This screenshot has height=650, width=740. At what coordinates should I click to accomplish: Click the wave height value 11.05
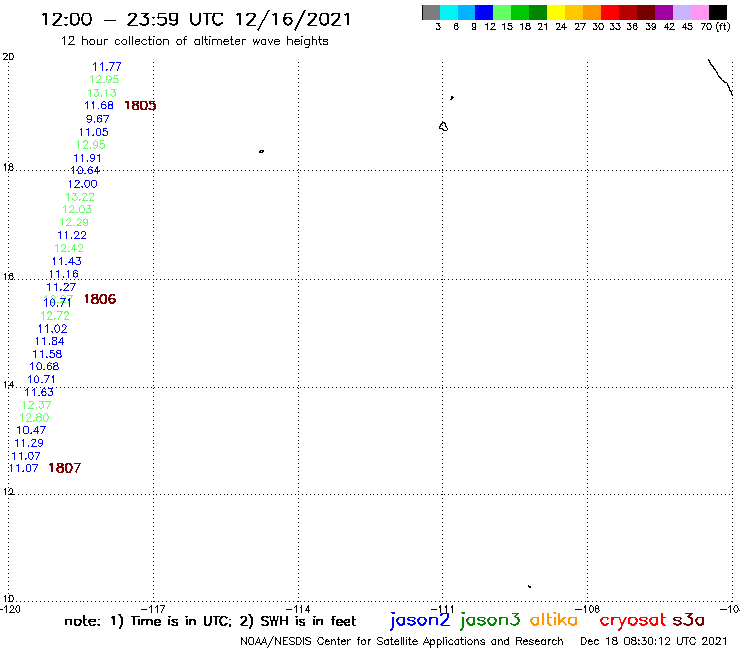tap(93, 132)
